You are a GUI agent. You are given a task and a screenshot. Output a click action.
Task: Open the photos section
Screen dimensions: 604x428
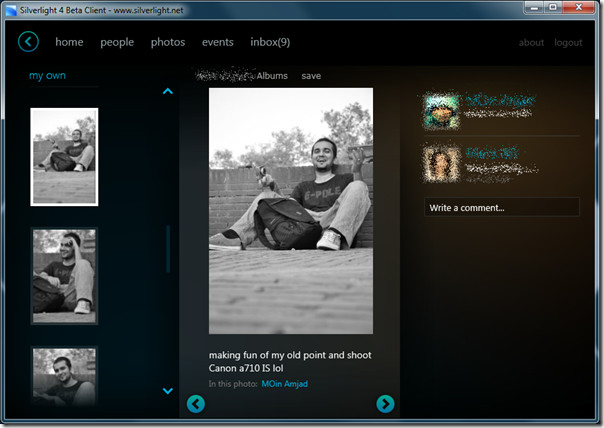(x=168, y=42)
